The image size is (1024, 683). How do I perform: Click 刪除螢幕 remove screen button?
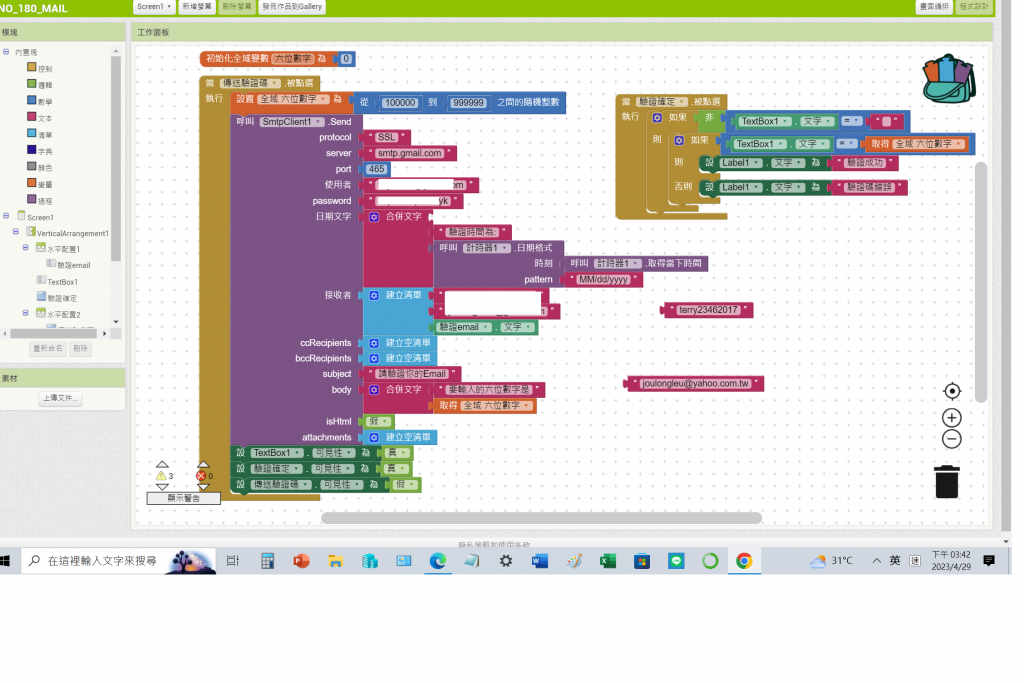point(236,7)
